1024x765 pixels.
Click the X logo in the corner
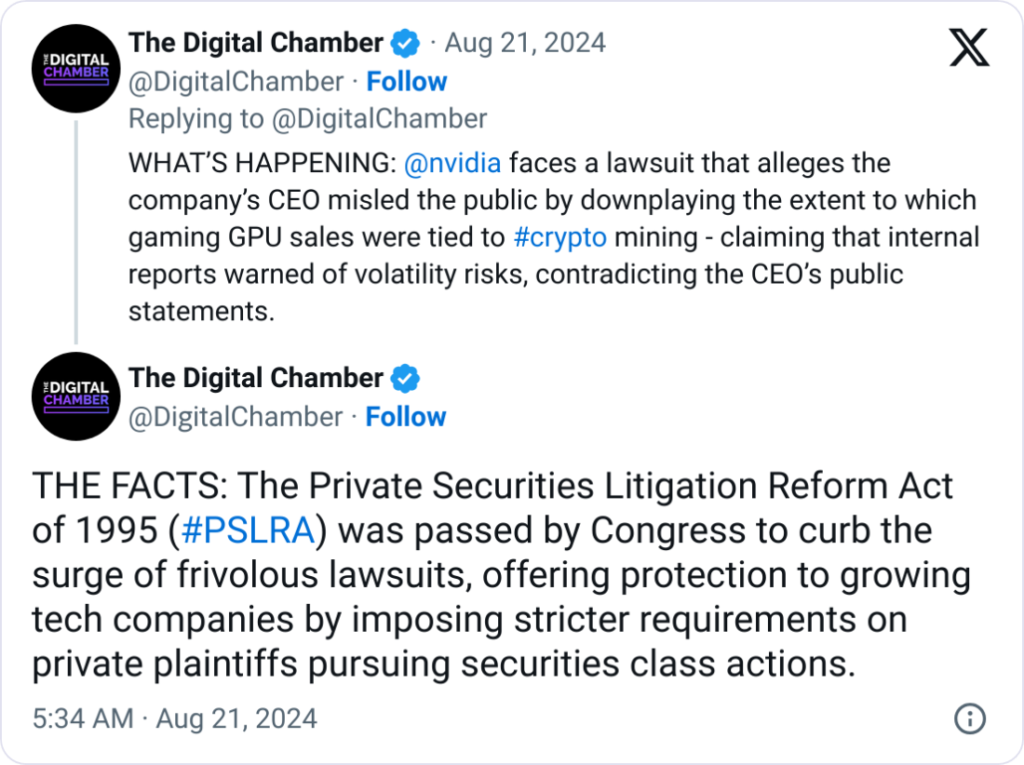pyautogui.click(x=968, y=47)
